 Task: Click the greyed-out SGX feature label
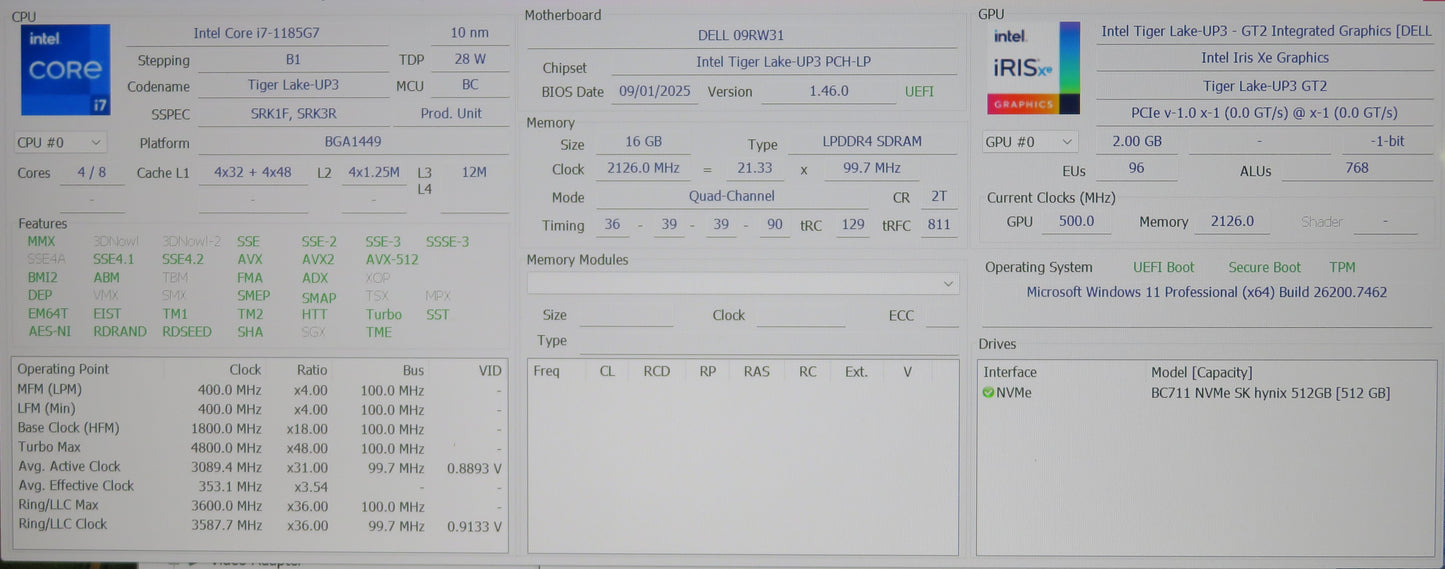coord(313,331)
